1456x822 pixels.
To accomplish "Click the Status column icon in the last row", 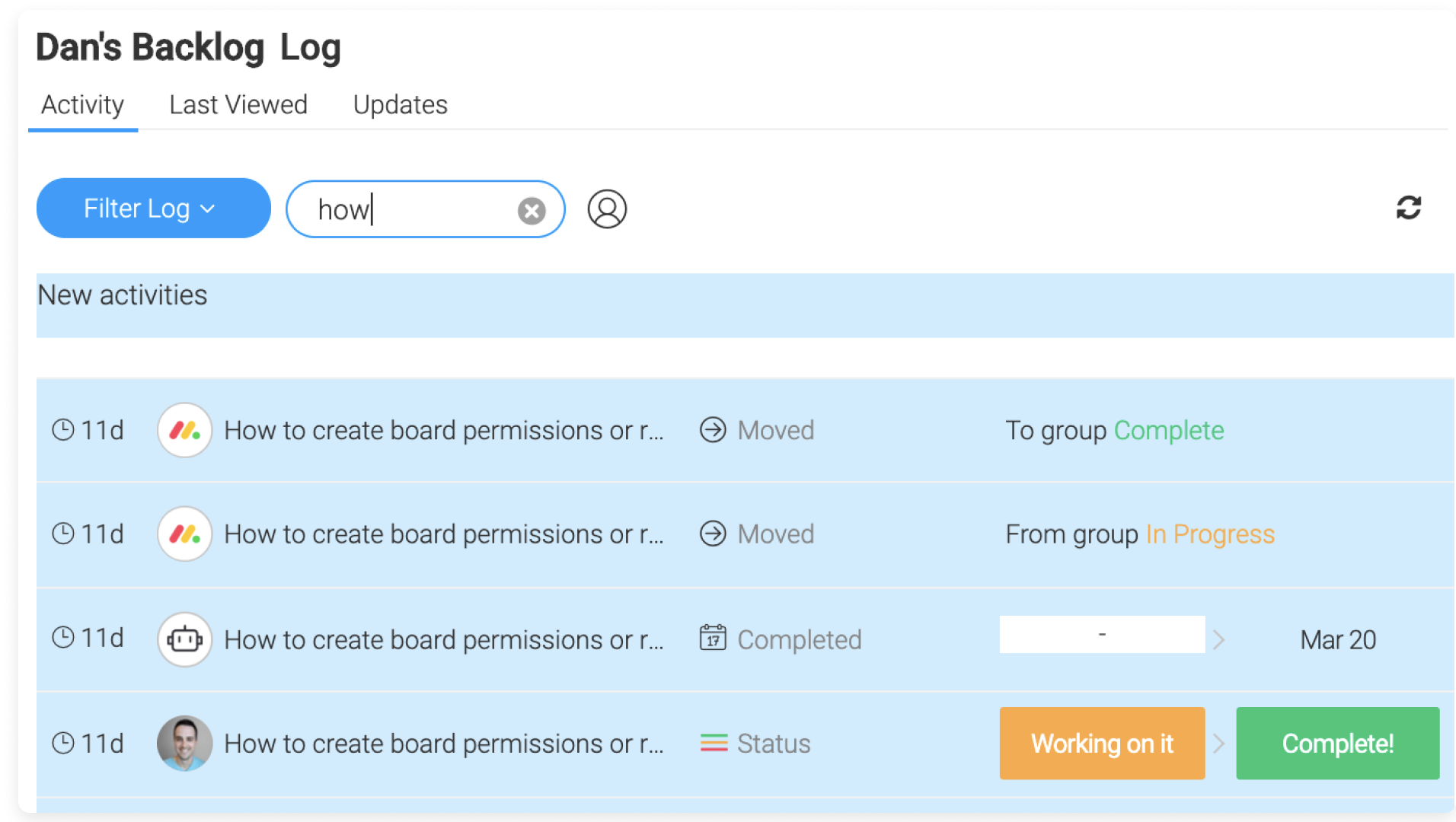I will pyautogui.click(x=714, y=743).
